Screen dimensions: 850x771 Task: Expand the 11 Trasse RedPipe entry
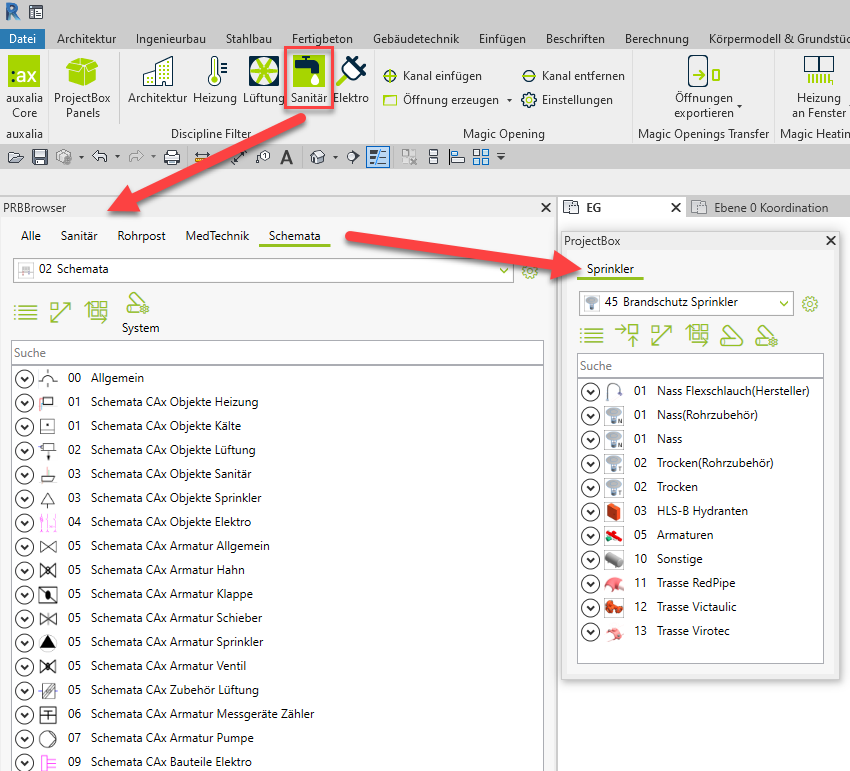pyautogui.click(x=590, y=583)
